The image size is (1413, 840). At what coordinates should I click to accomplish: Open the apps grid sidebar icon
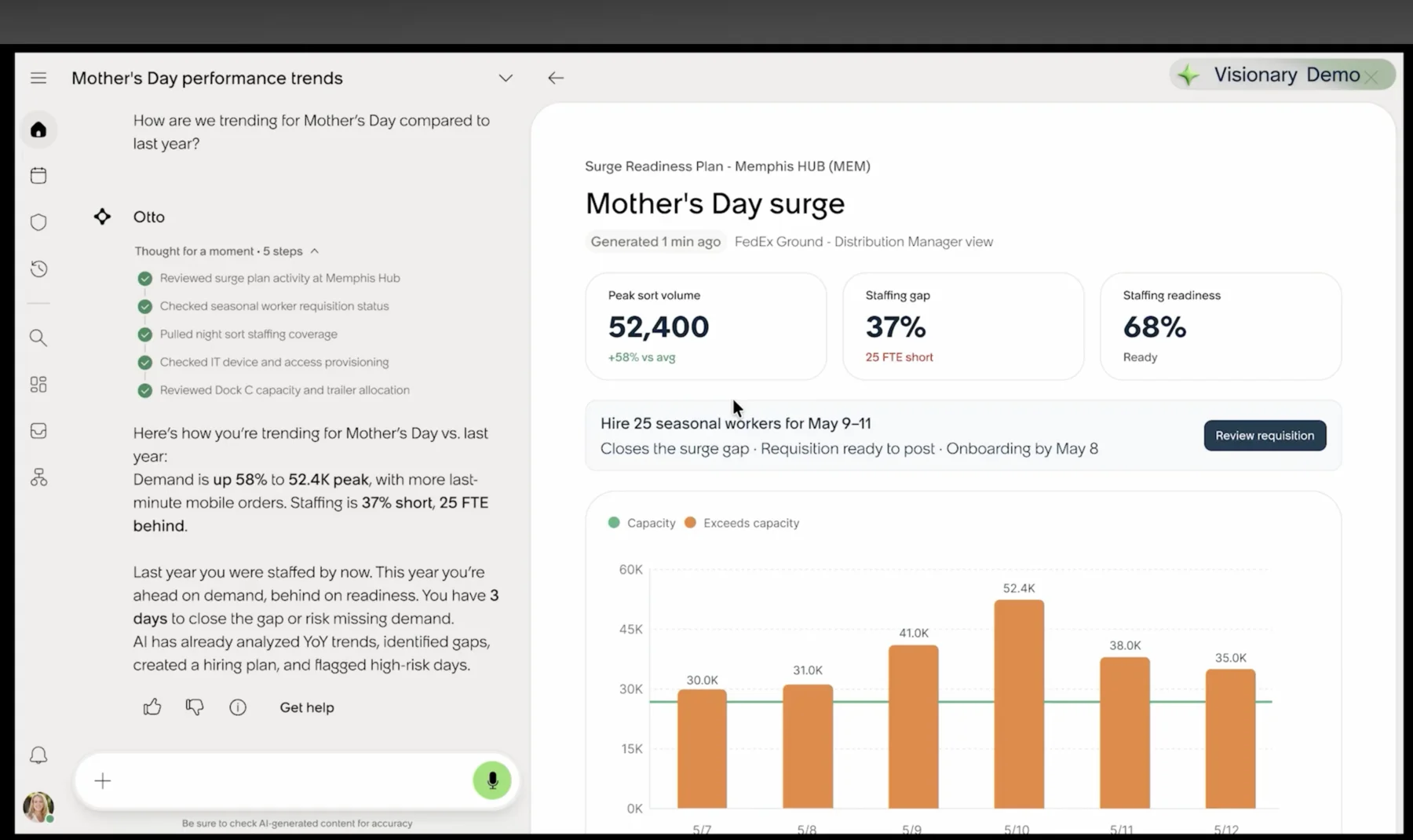coord(38,384)
